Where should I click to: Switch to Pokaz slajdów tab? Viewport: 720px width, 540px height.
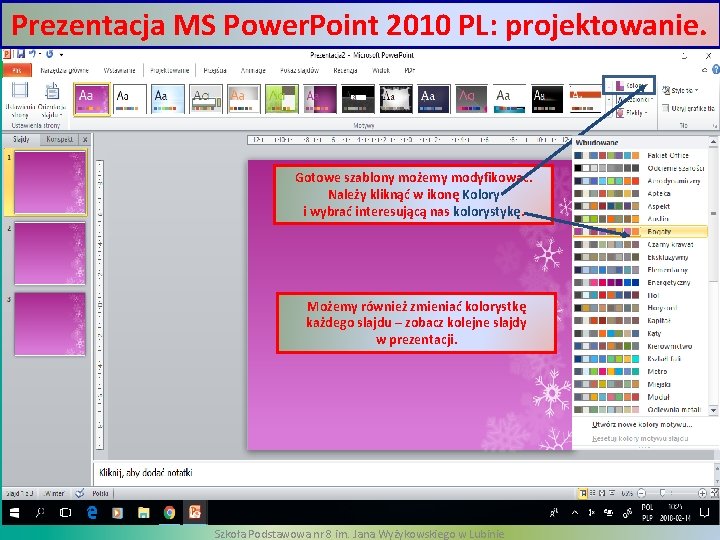point(299,70)
